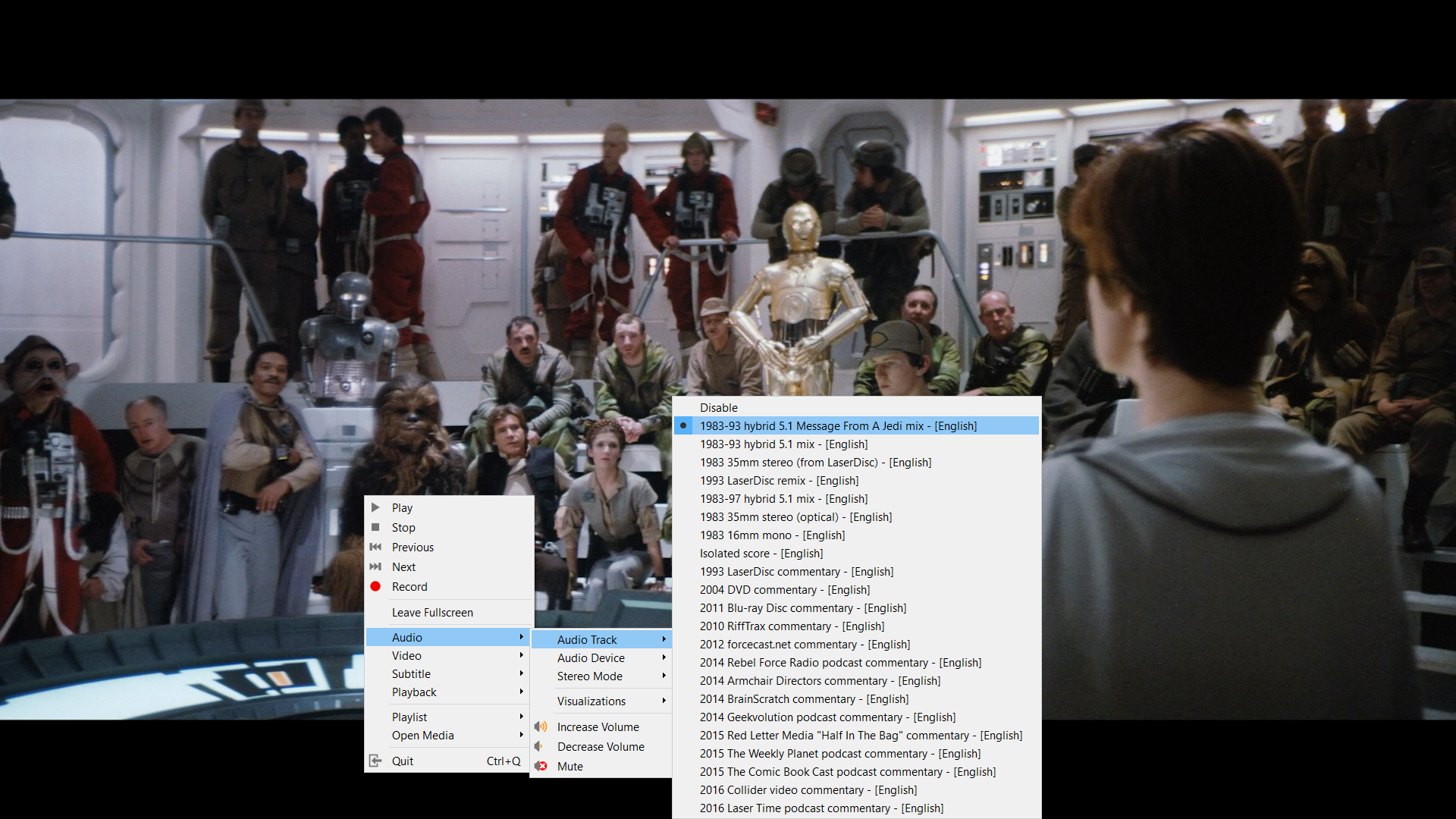Open the Open Media menu entry
Viewport: 1456px width, 819px height.
point(449,735)
